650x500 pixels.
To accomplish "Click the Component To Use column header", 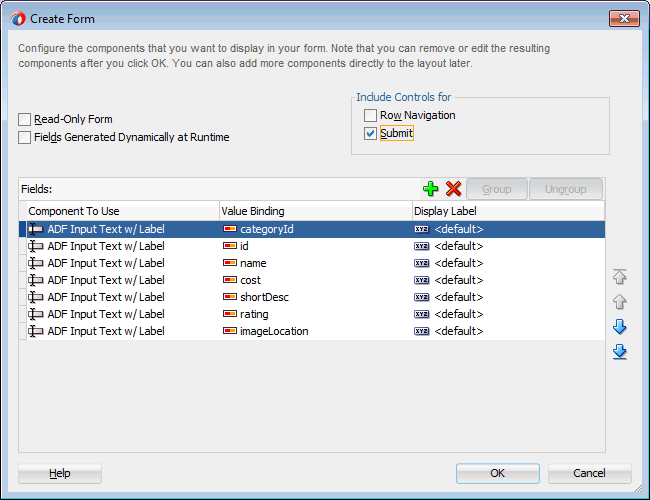I will tap(123, 211).
